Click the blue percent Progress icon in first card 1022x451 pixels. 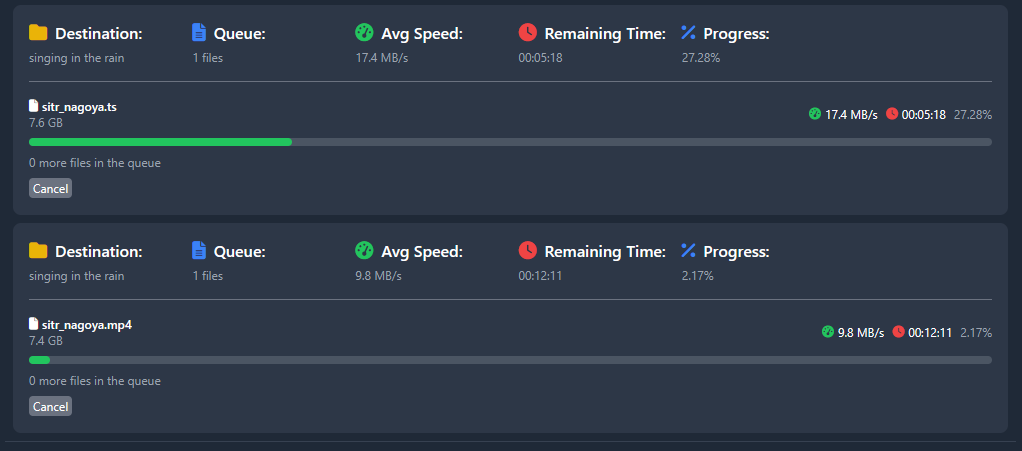point(688,33)
